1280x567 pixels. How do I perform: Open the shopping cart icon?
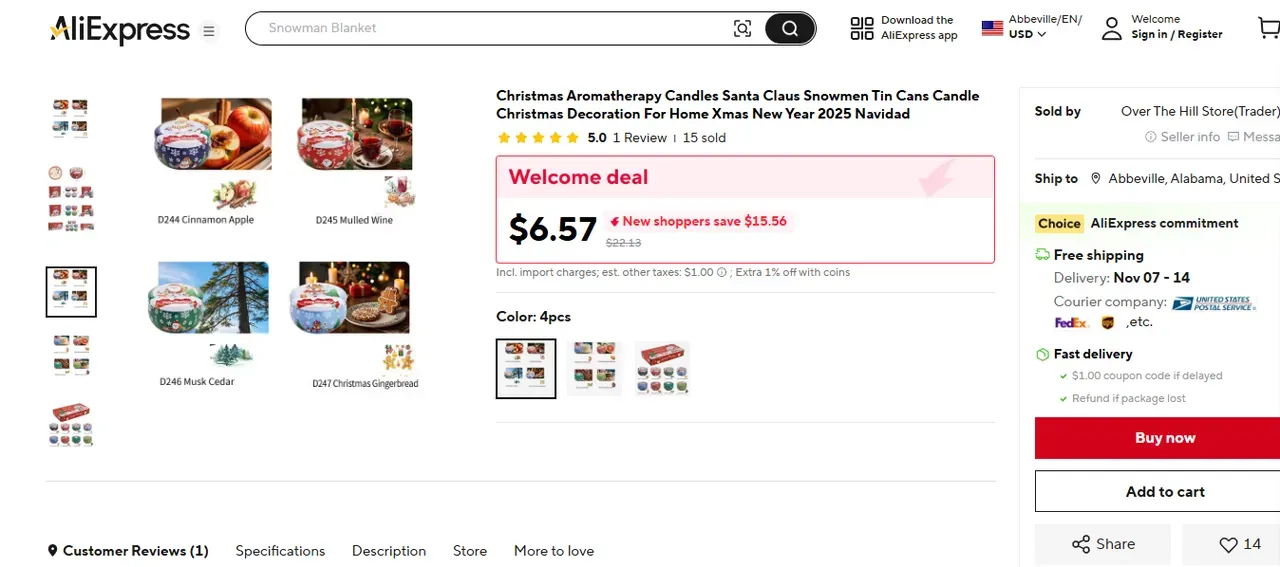[1268, 28]
